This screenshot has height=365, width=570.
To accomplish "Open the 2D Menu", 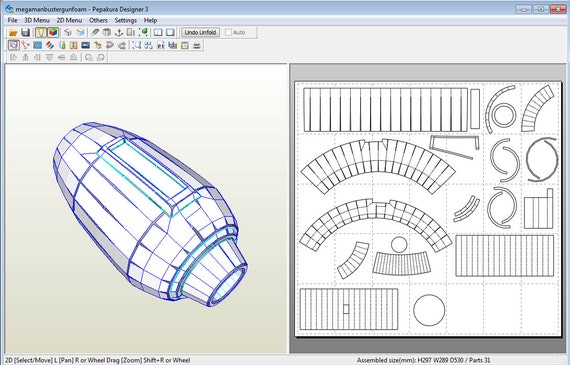I will click(69, 20).
